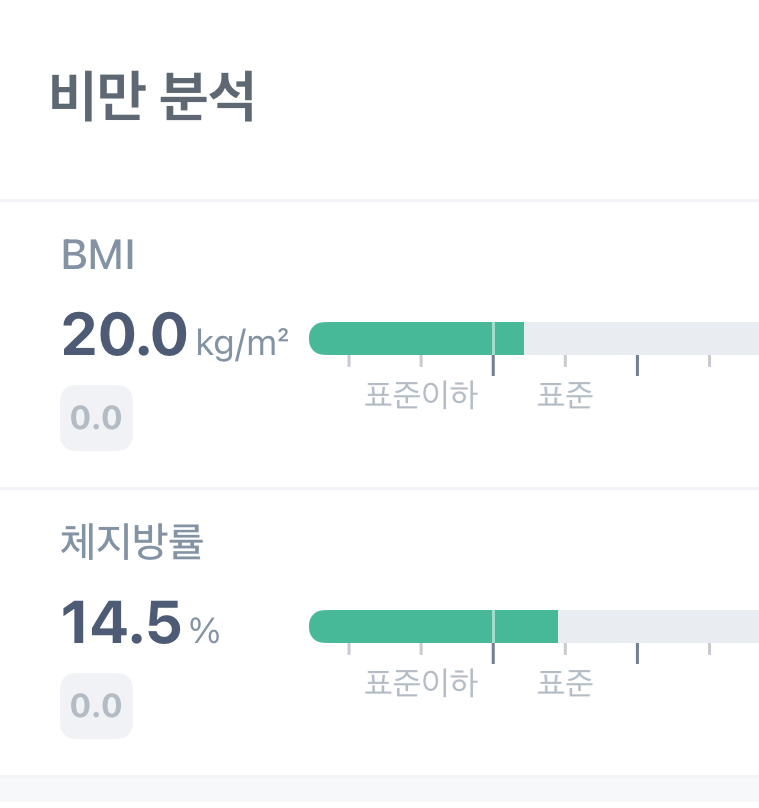Click the gray unfilled part of BMI bar
Image resolution: width=759 pixels, height=808 pixels.
coord(642,339)
